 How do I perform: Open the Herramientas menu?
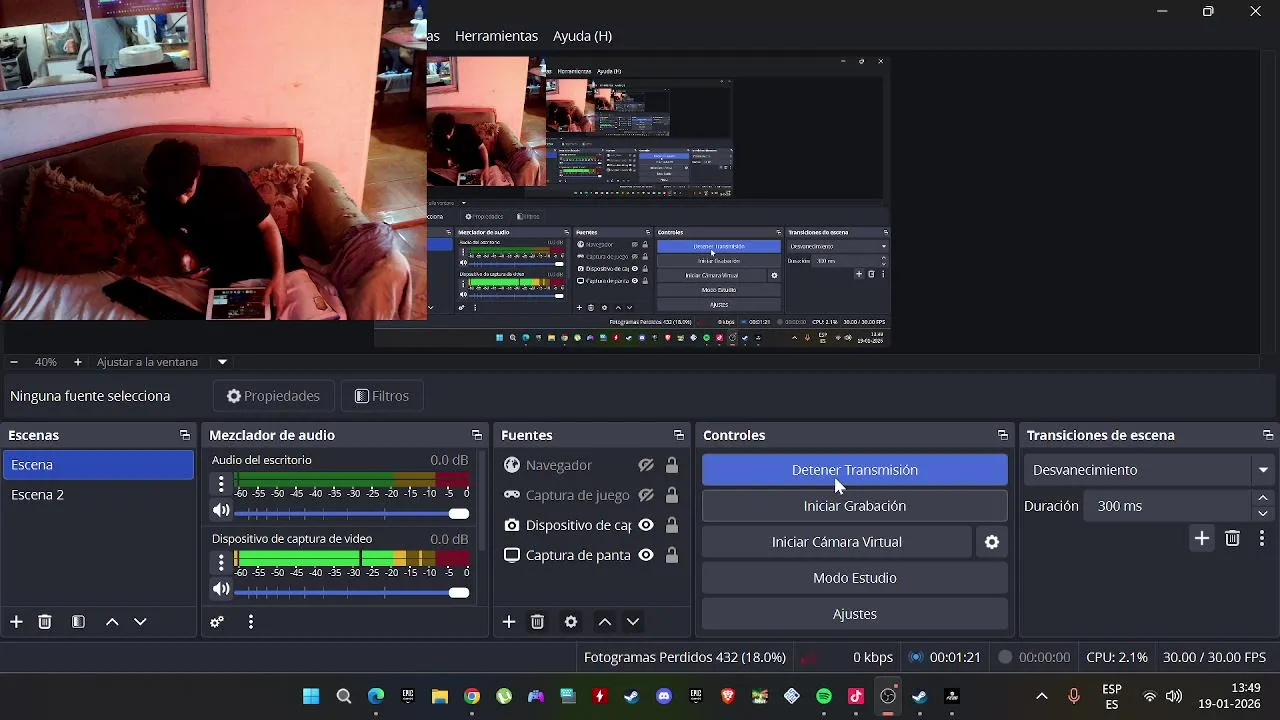coord(496,35)
